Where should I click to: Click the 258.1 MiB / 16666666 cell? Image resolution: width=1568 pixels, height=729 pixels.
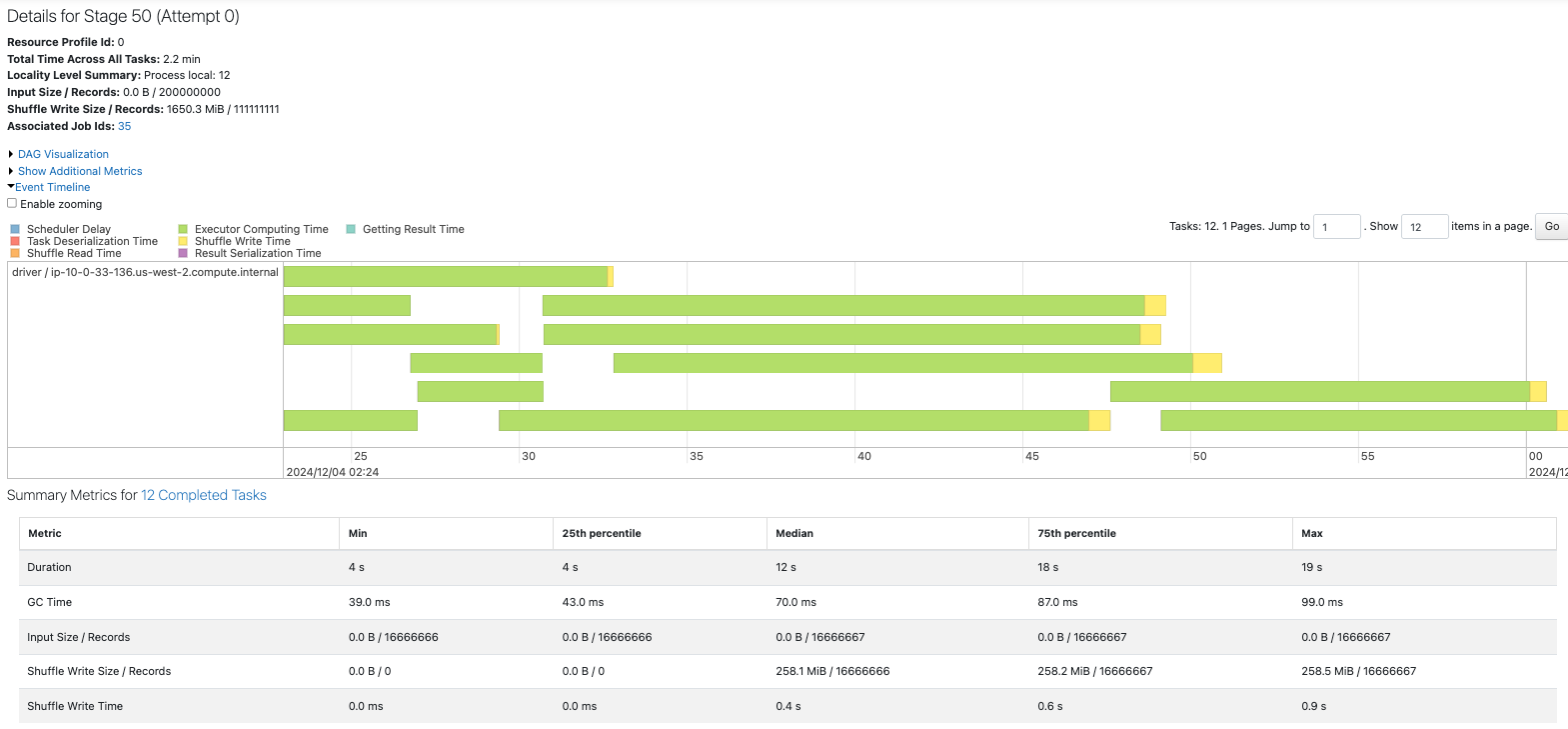click(832, 671)
